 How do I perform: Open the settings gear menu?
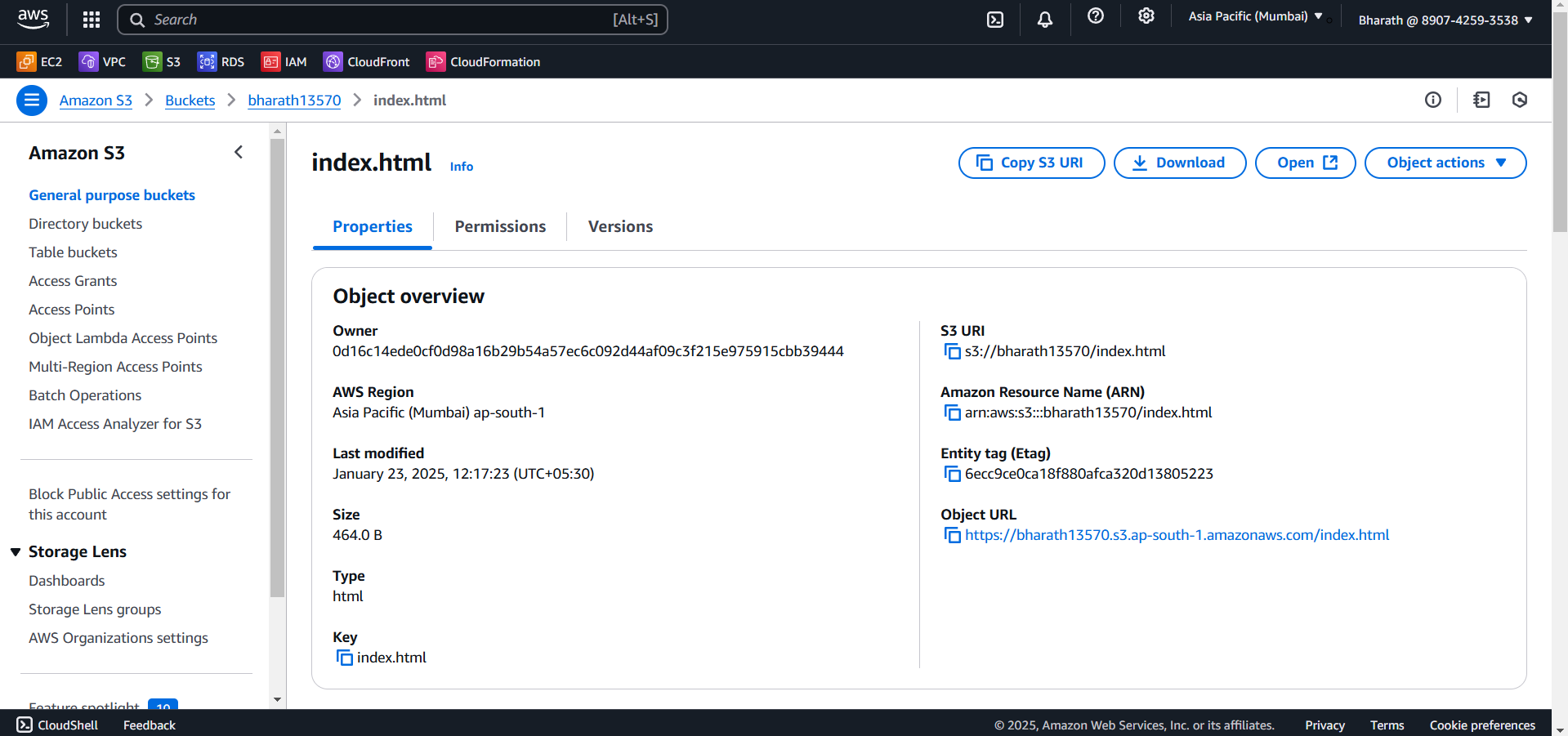coord(1146,16)
